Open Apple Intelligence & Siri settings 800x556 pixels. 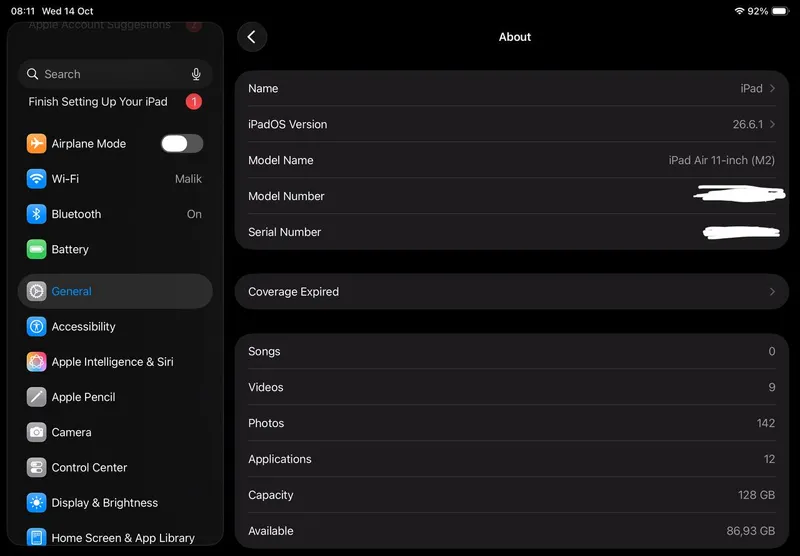click(115, 362)
